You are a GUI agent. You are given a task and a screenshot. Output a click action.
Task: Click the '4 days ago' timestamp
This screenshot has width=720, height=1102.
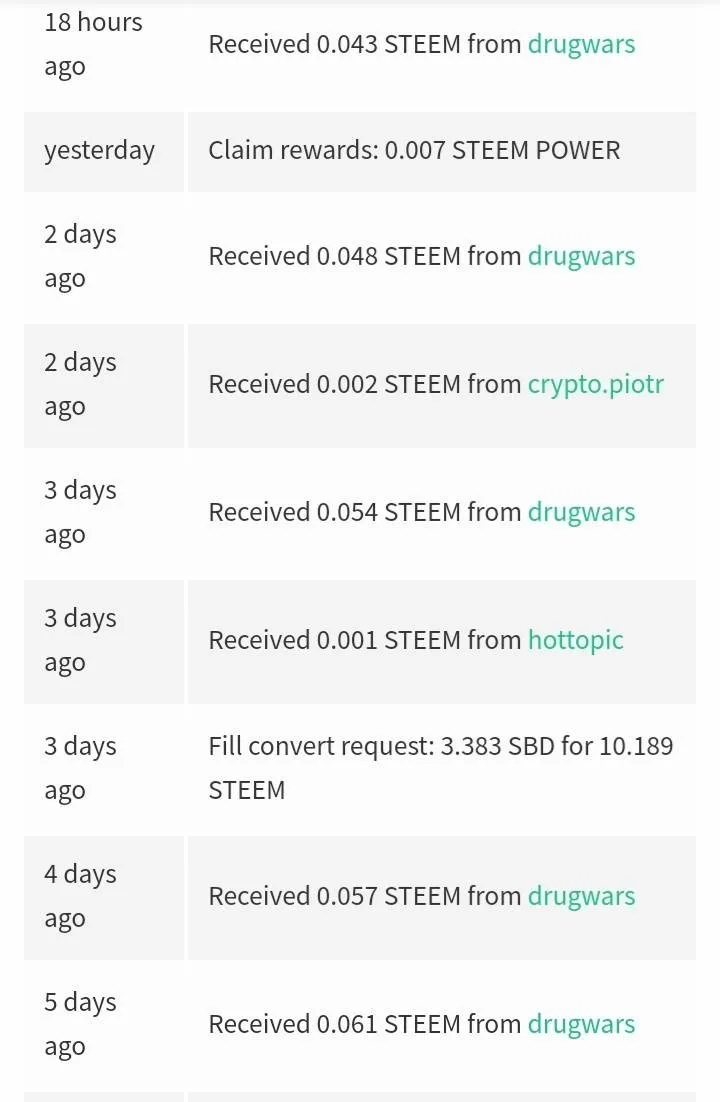coord(80,896)
